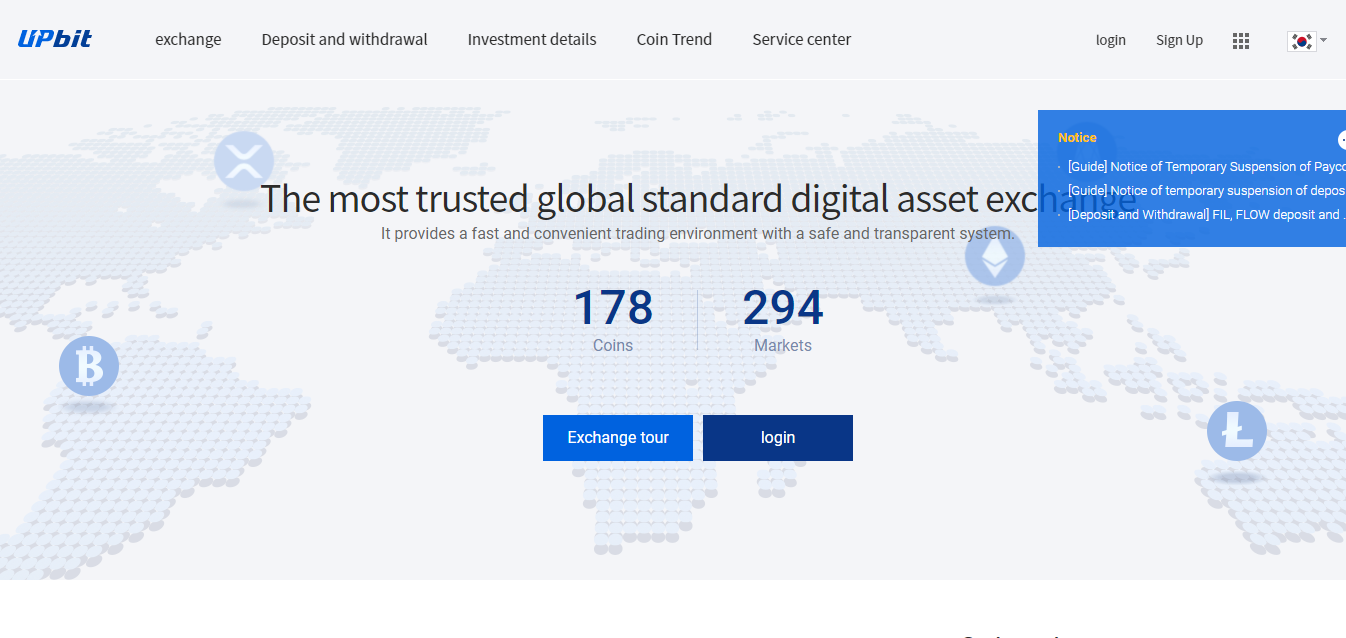Expand the language dropdown arrow
Screen dimensions: 1346x638
point(1324,41)
